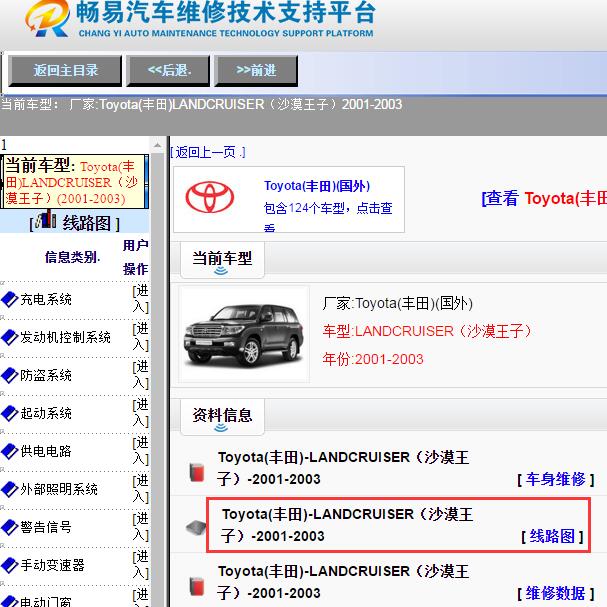Viewport: 607px width, 607px height.
Task: Select the 警告信号 entry
Action: click(46, 527)
